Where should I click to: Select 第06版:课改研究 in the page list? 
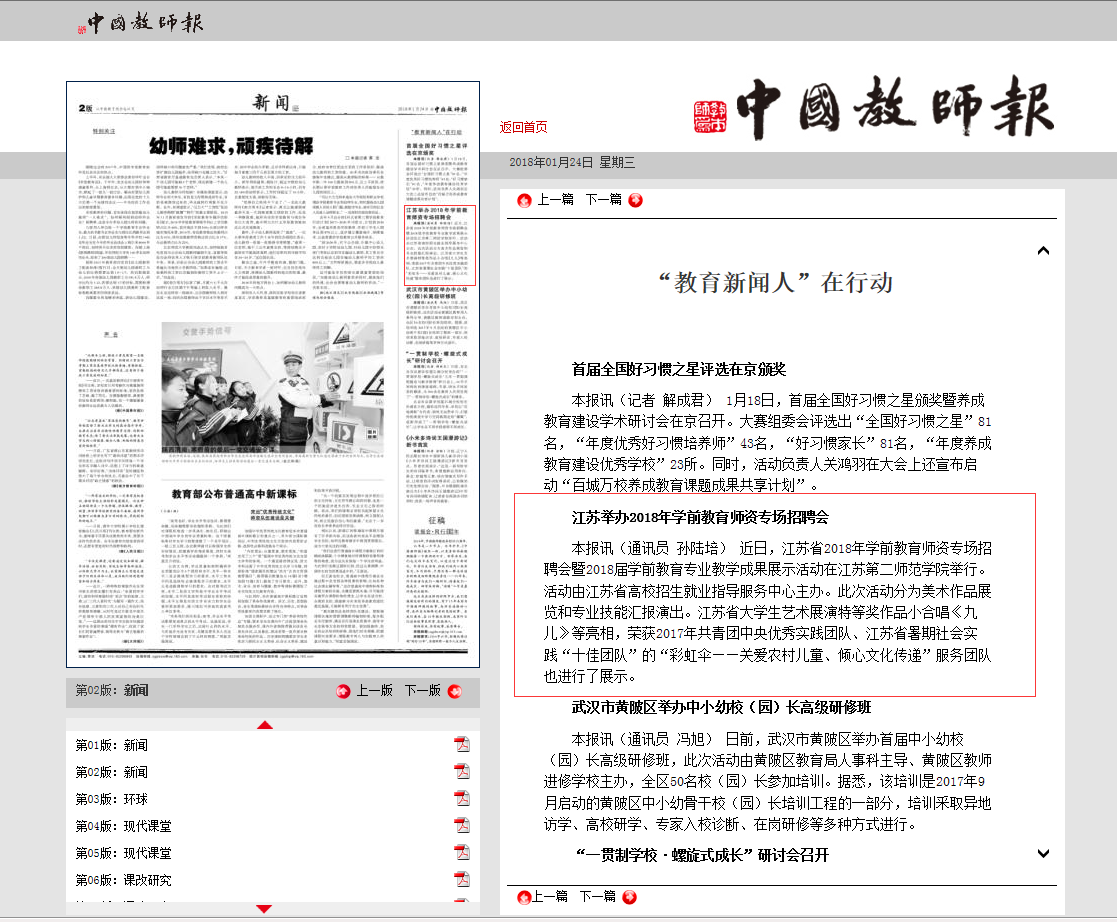point(124,880)
